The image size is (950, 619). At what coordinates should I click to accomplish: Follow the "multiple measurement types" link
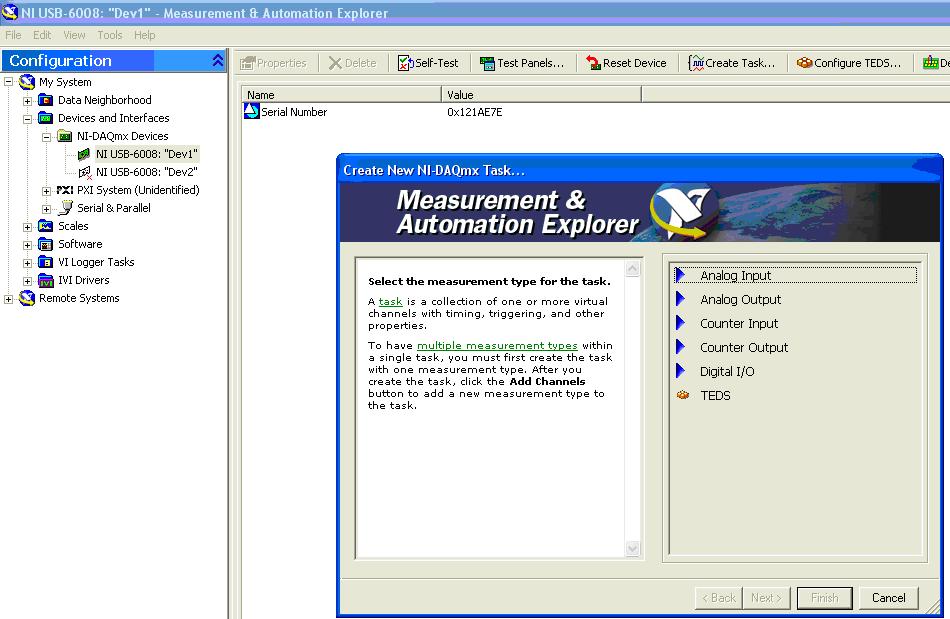tap(497, 345)
